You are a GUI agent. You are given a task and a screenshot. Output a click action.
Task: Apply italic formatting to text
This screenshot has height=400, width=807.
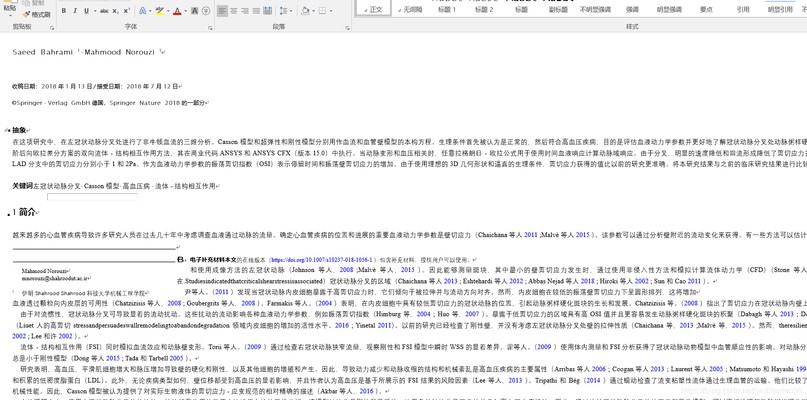pyautogui.click(x=76, y=12)
